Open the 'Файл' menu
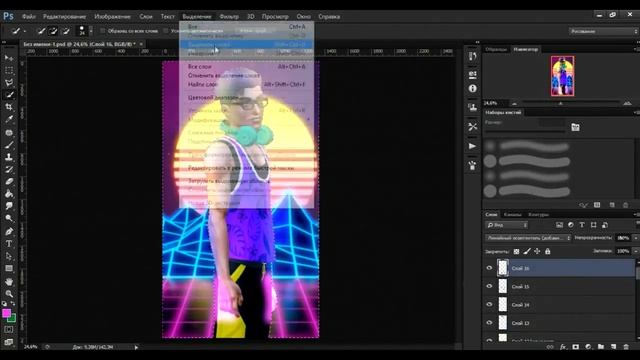 (x=29, y=17)
